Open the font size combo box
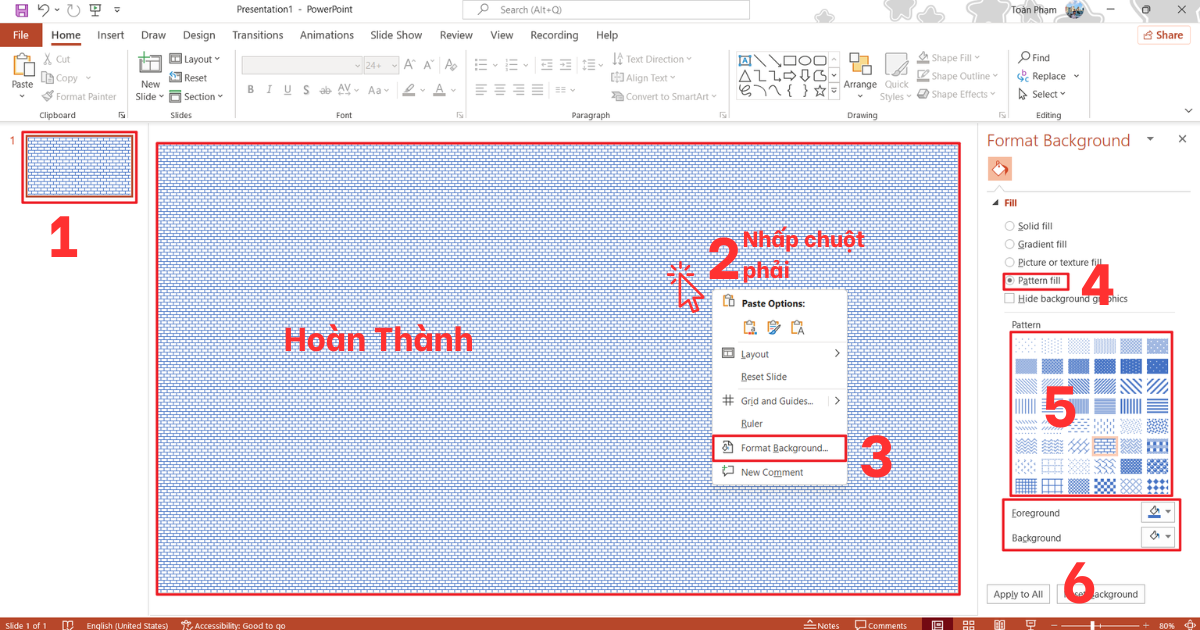Image resolution: width=1200 pixels, height=630 pixels. click(380, 65)
